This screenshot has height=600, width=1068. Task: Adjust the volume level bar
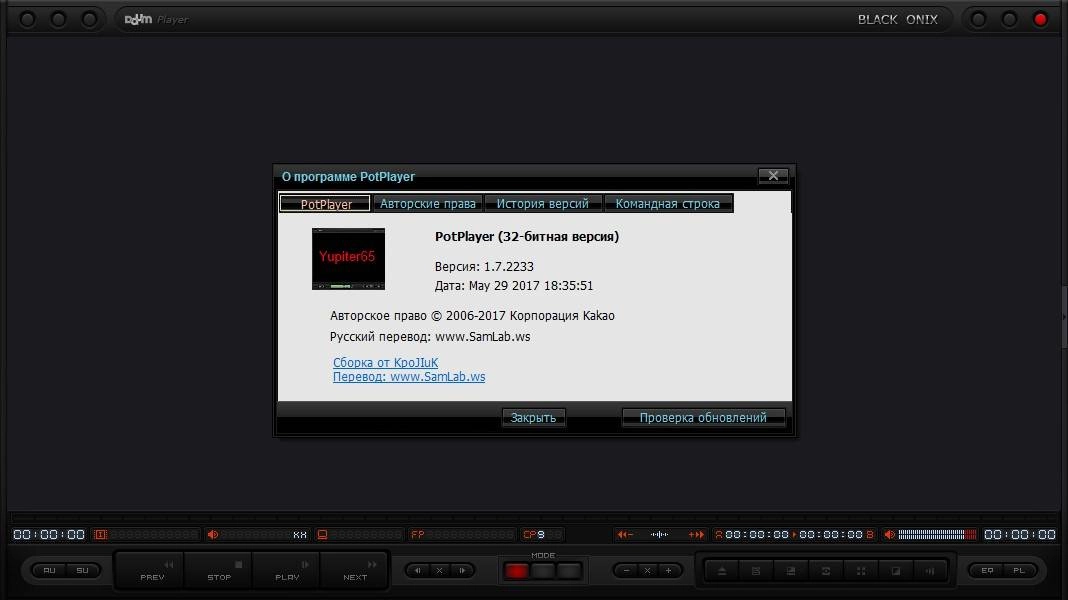(937, 535)
